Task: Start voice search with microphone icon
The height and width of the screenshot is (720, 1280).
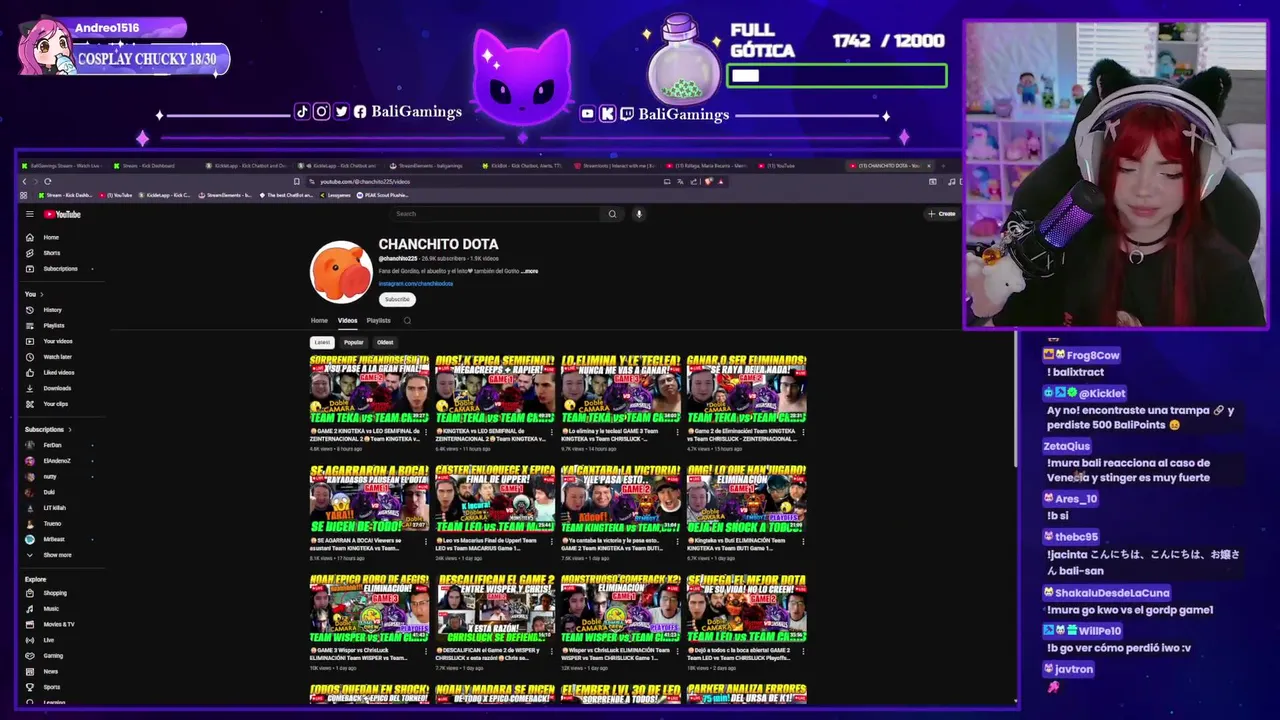Action: pyautogui.click(x=638, y=214)
